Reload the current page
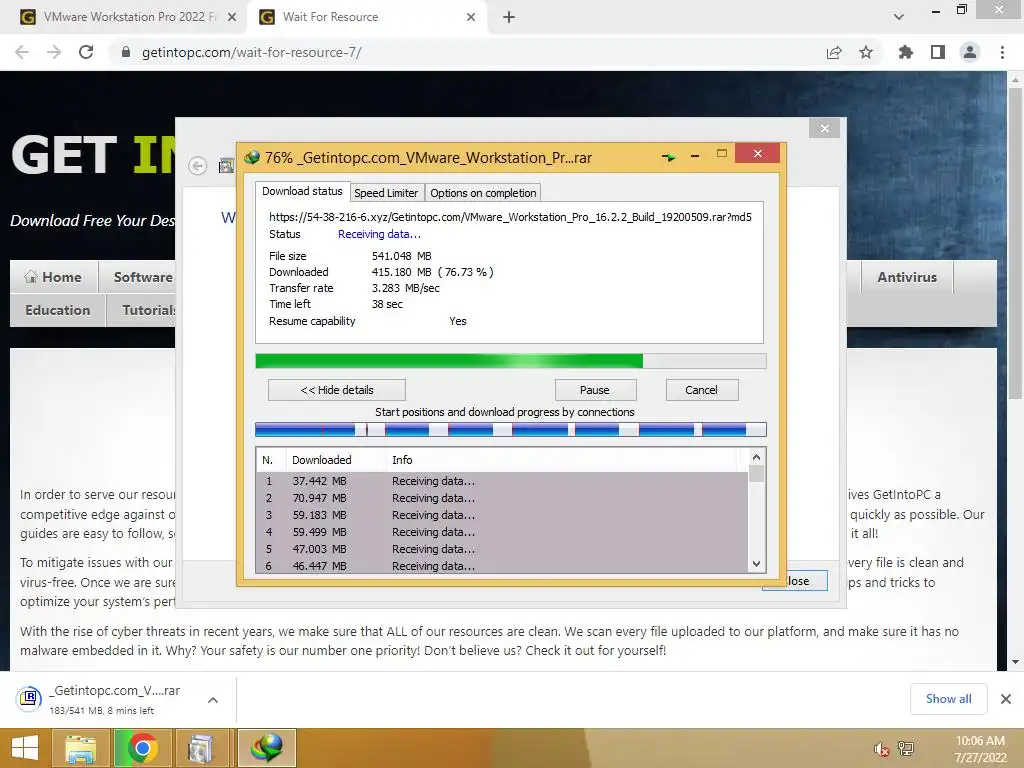This screenshot has width=1024, height=768. point(86,52)
